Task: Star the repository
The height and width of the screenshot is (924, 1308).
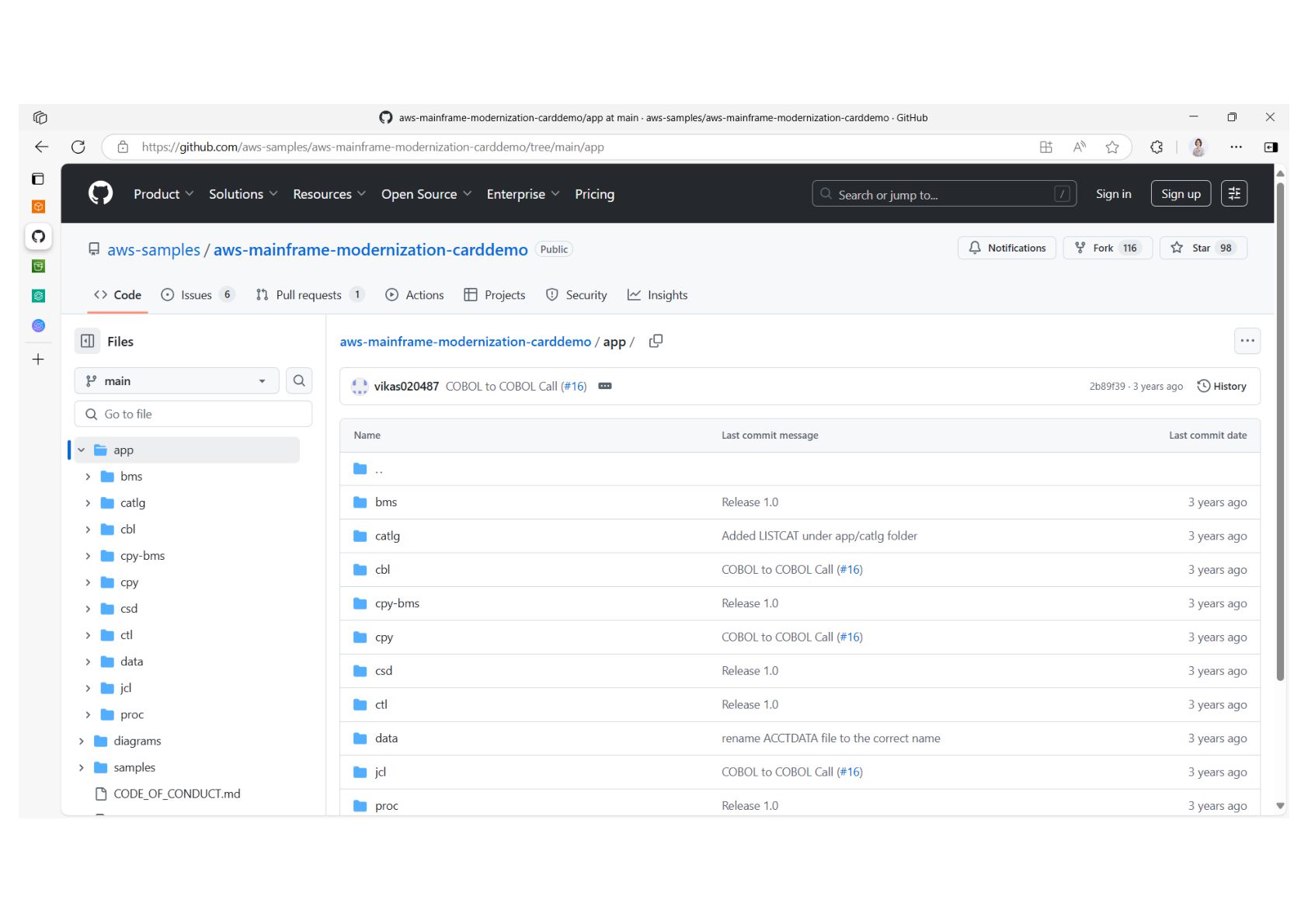Action: pos(1202,248)
